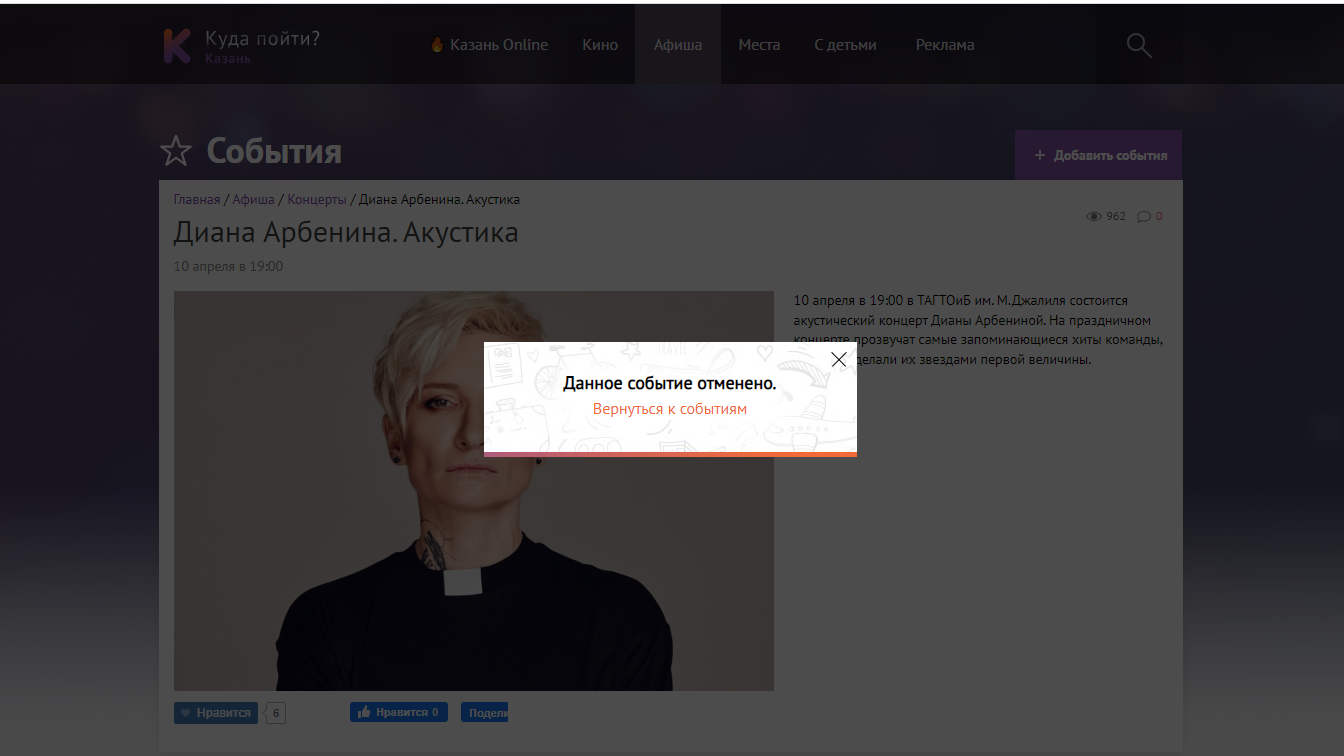Click the VK like counter showing 6
This screenshot has height=756, width=1344.
(276, 713)
